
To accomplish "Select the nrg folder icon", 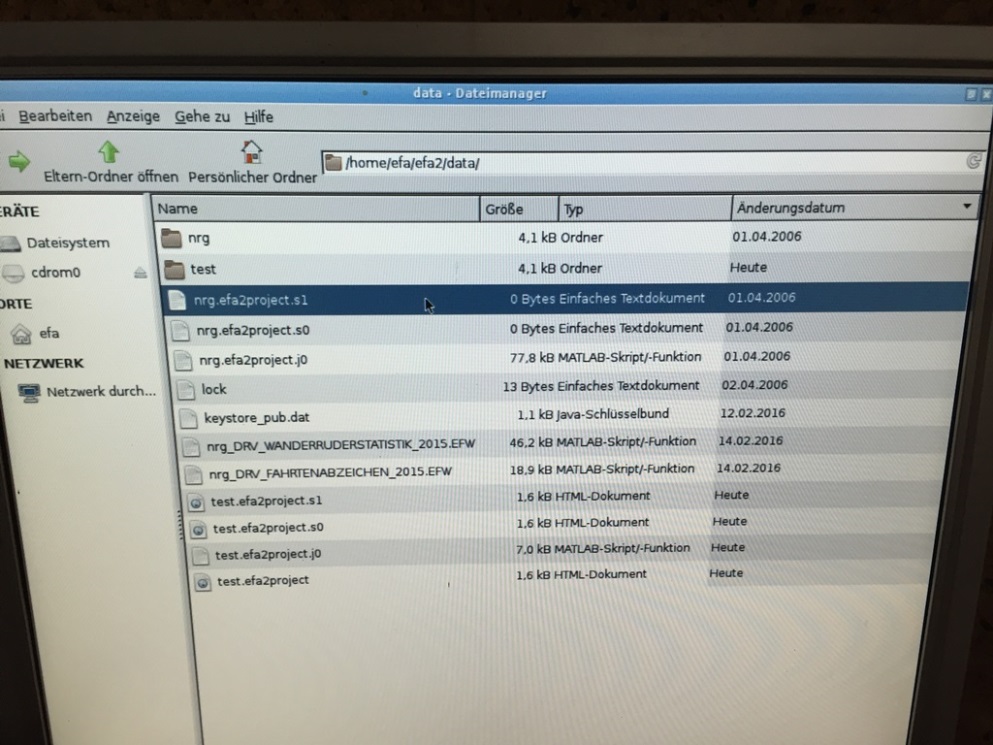I will (173, 239).
